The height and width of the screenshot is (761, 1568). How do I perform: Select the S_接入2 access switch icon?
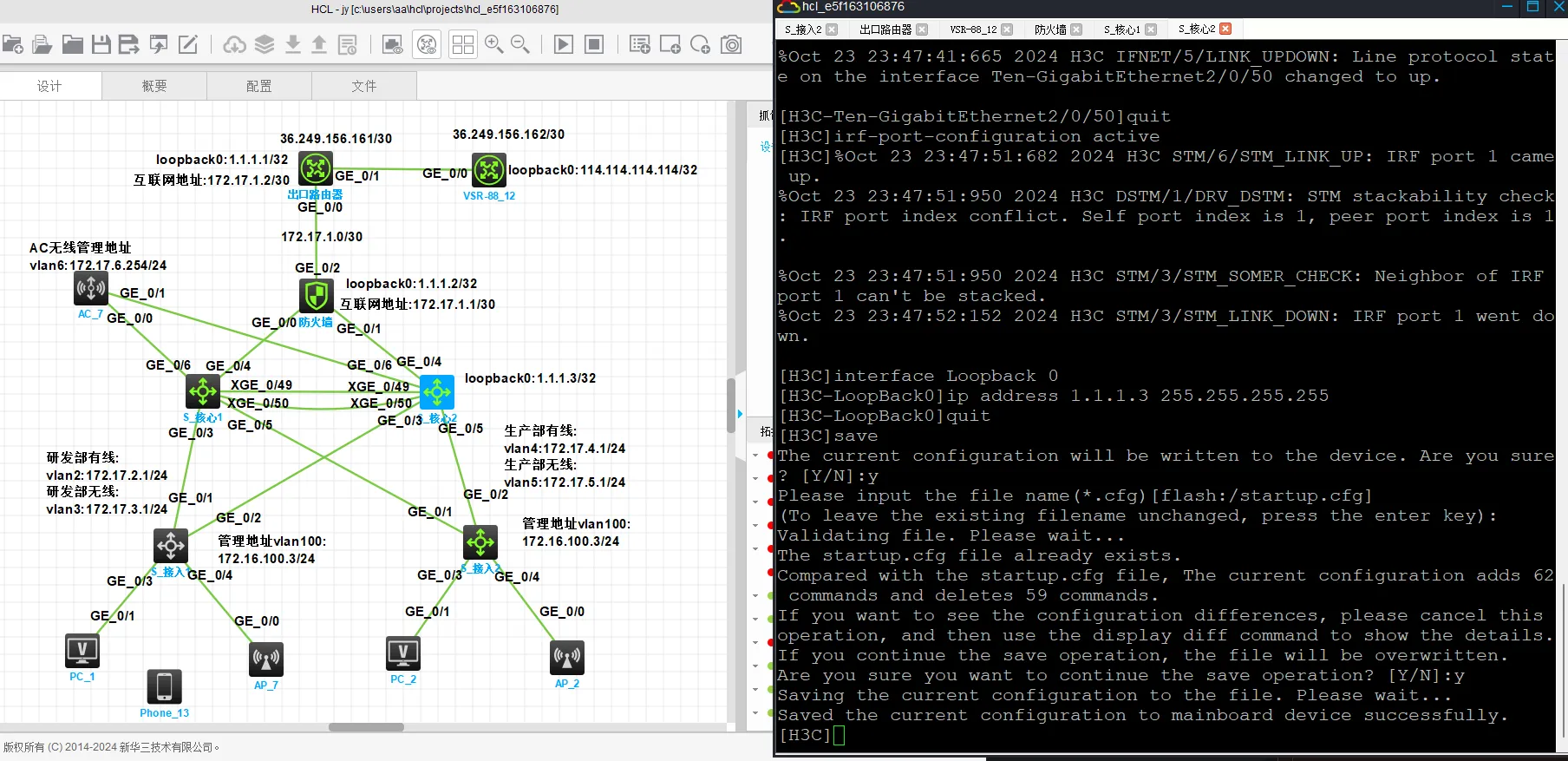[480, 542]
